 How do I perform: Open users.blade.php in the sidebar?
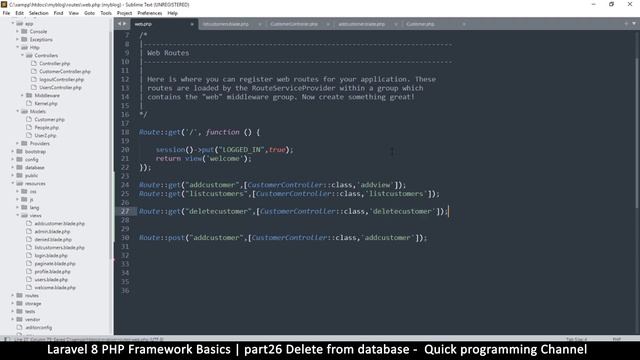pos(51,279)
